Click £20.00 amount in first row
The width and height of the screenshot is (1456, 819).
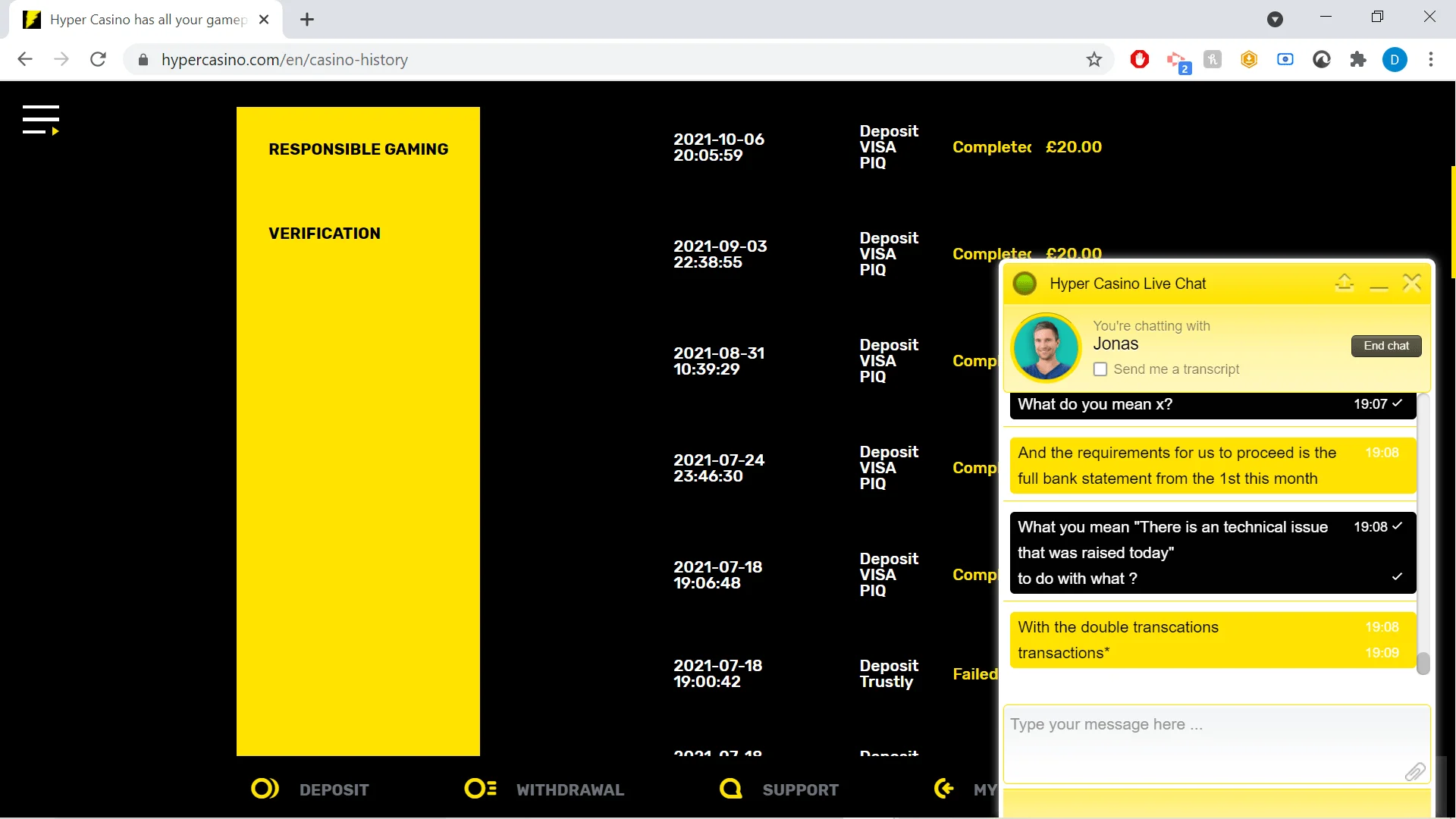click(1074, 147)
